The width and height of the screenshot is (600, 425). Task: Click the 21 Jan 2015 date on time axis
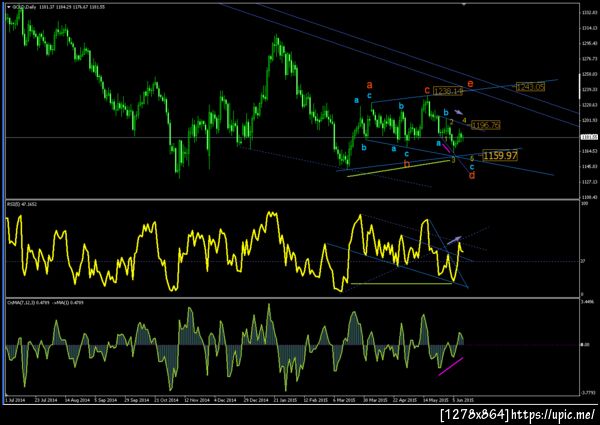pos(285,400)
